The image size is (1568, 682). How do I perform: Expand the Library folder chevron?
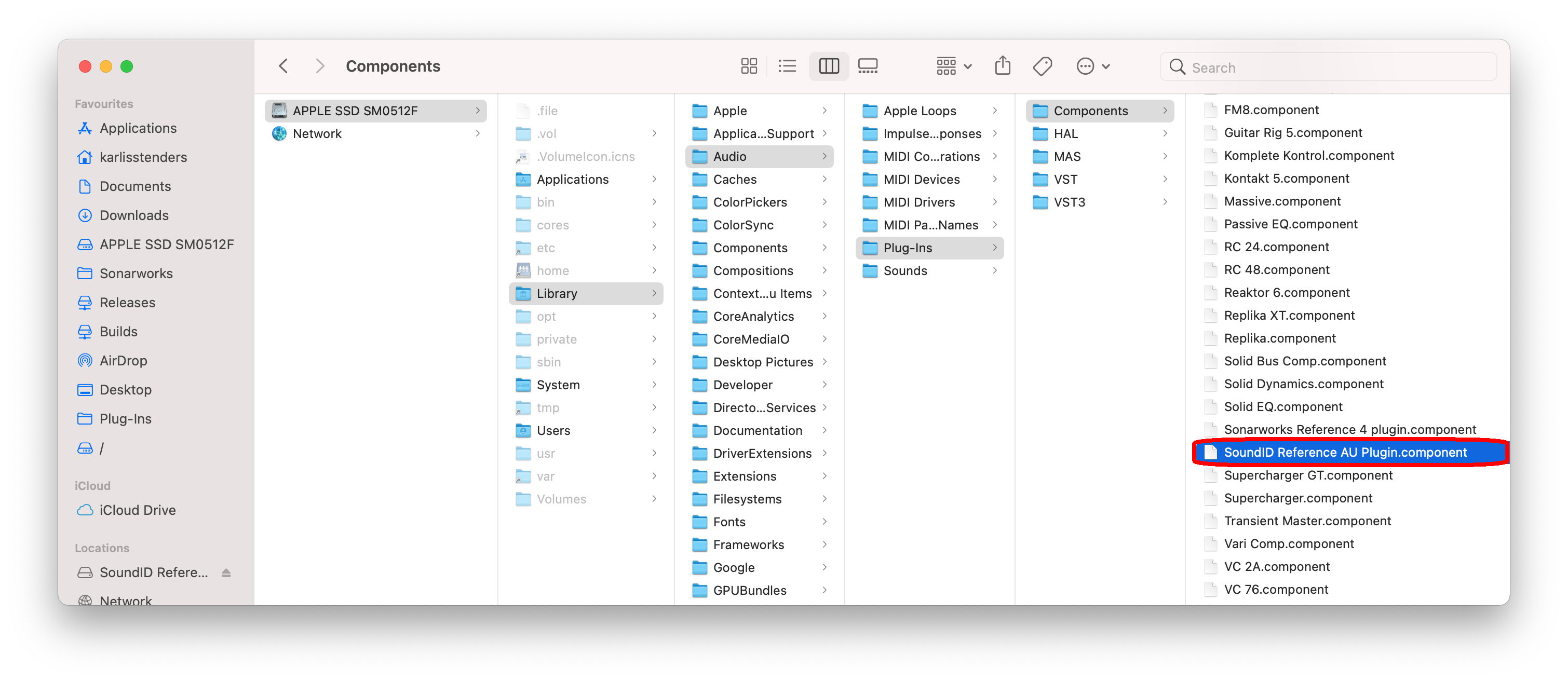pyautogui.click(x=654, y=294)
